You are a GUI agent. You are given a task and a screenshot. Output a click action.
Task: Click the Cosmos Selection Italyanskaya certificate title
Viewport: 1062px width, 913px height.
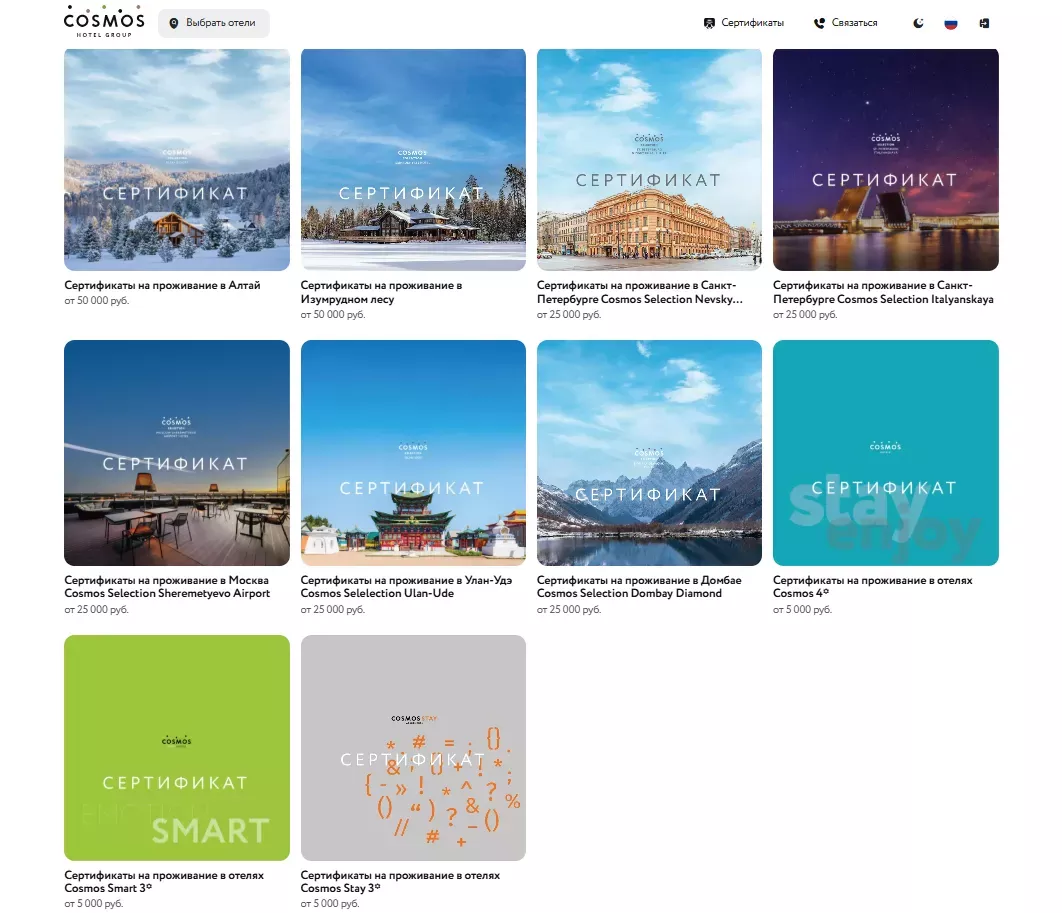[x=883, y=293]
